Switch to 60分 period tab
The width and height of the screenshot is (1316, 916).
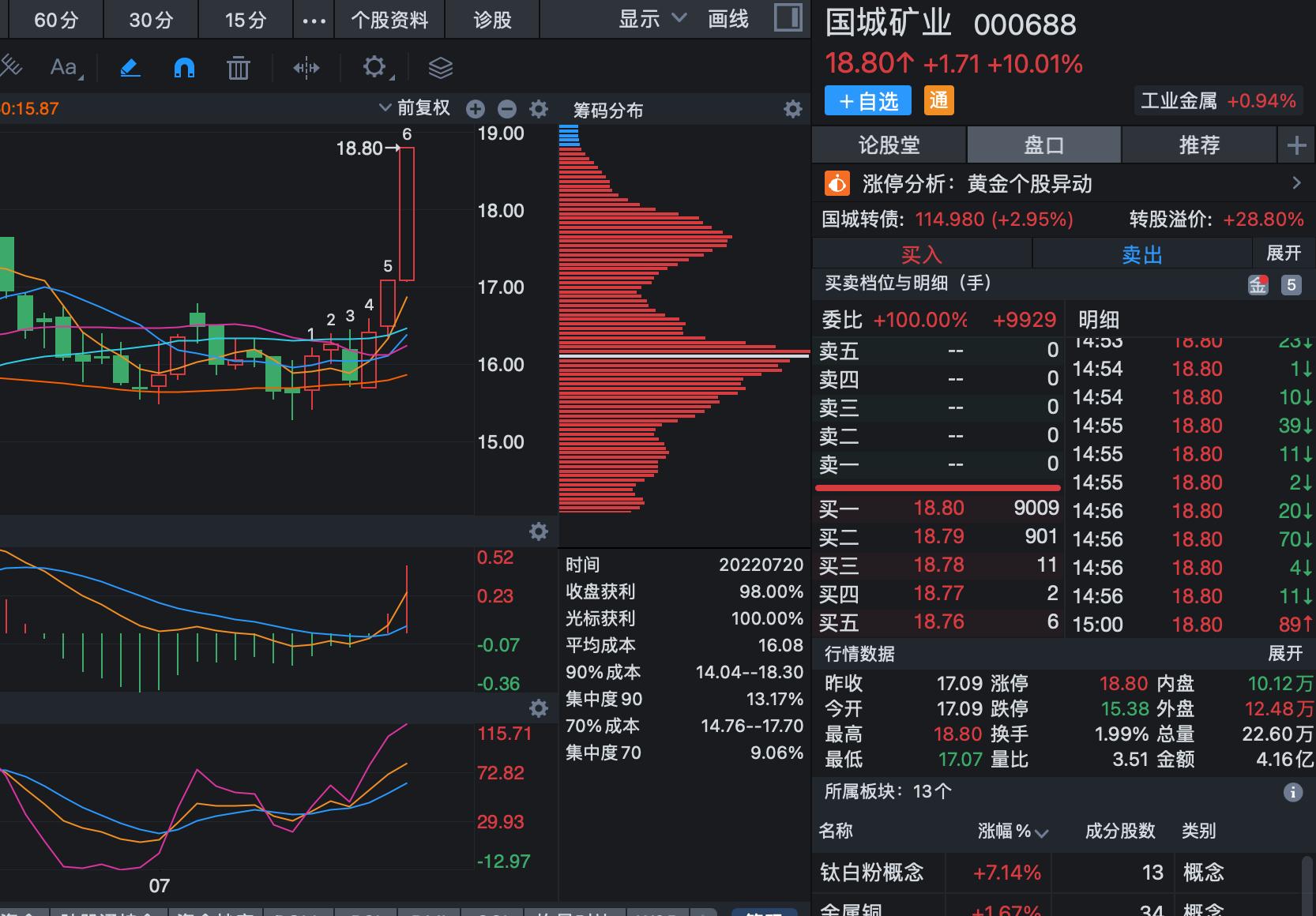click(56, 20)
